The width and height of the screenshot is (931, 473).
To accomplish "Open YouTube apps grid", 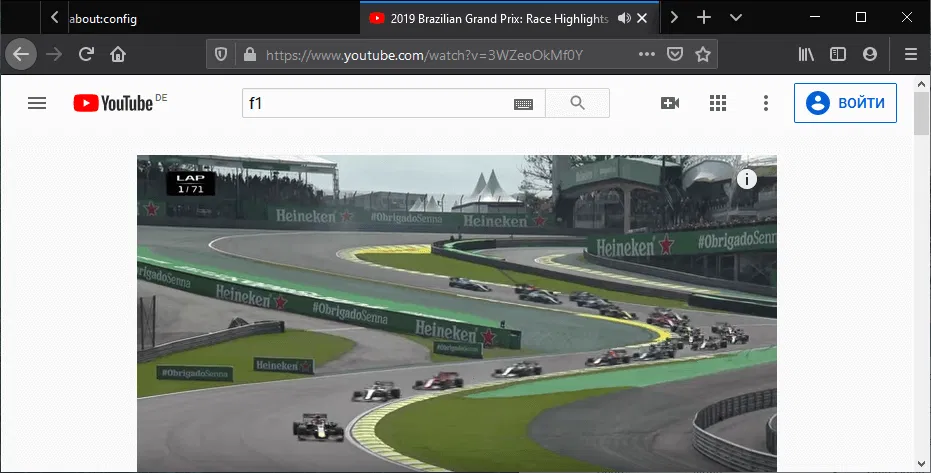I will click(718, 103).
